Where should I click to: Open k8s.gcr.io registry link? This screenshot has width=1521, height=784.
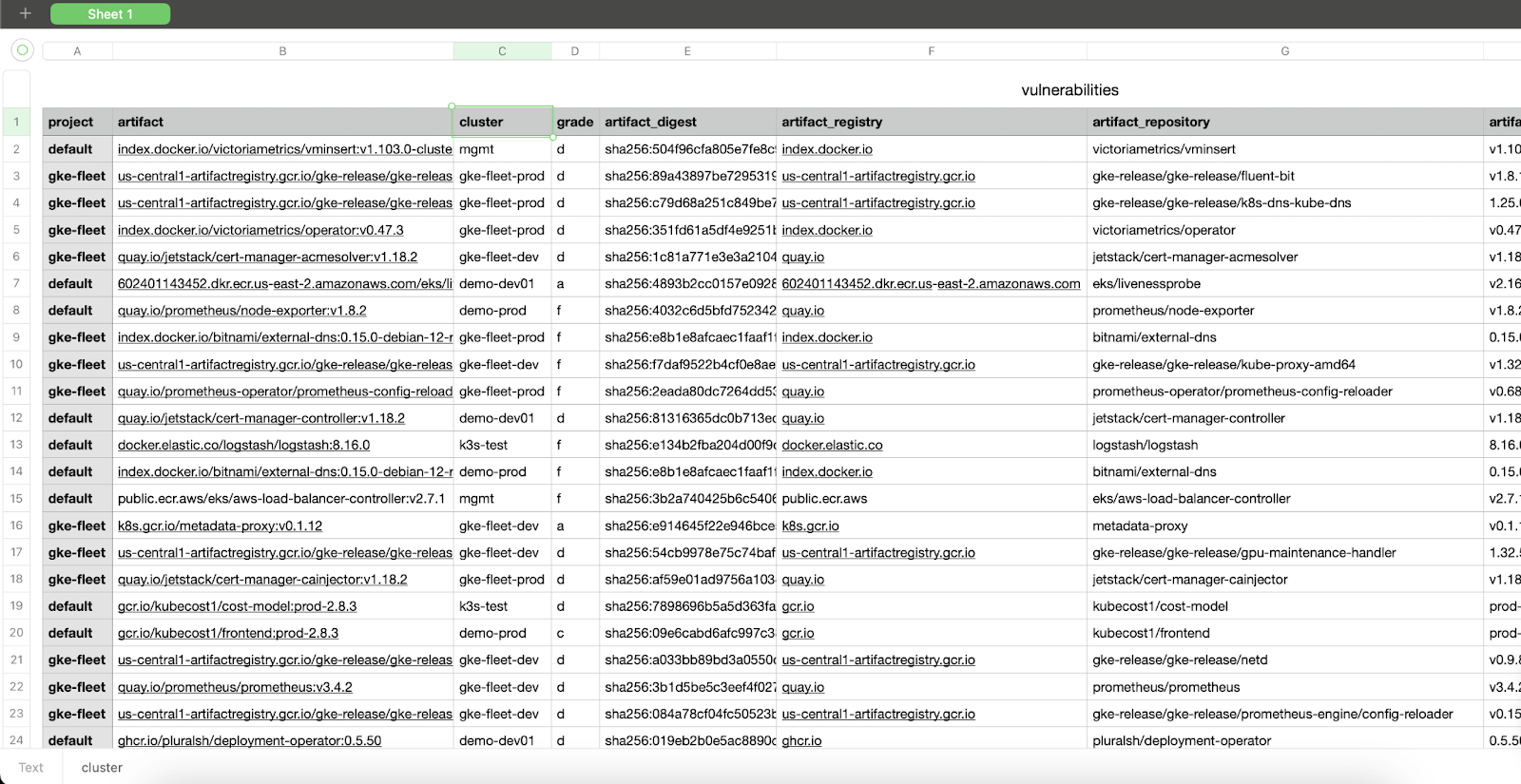(x=810, y=526)
